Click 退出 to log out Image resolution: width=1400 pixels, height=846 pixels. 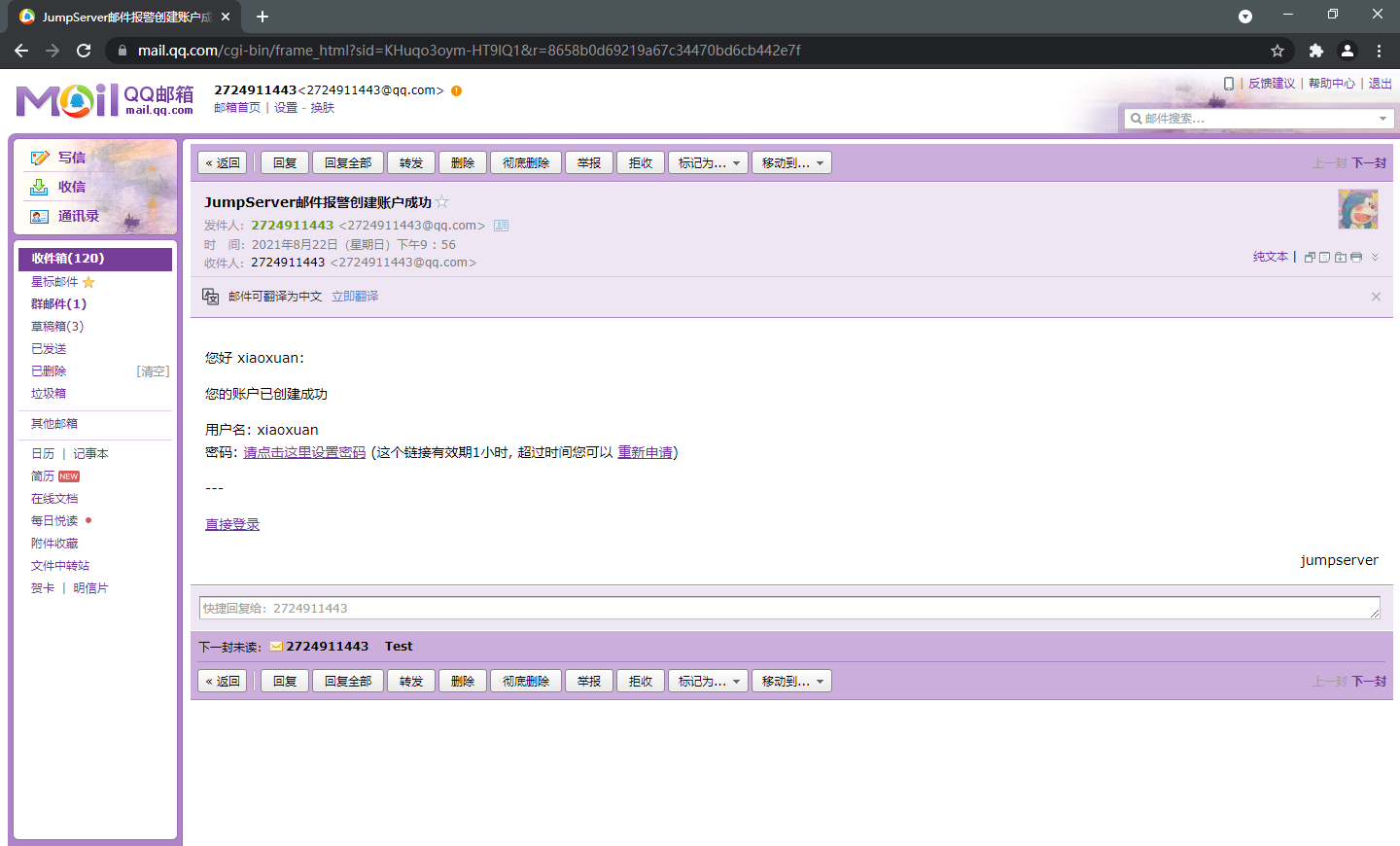click(1381, 84)
